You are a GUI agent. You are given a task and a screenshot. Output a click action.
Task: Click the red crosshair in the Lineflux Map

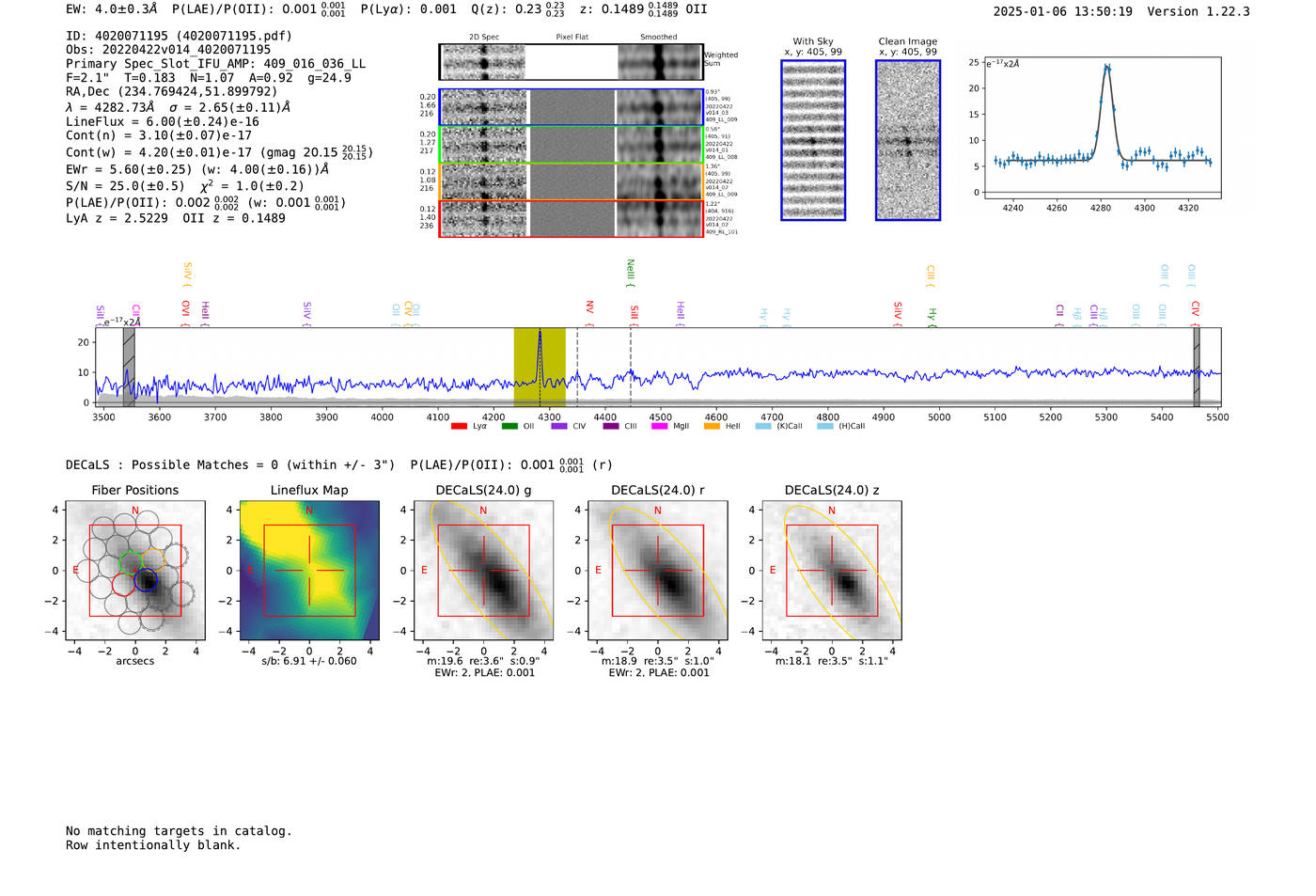tap(309, 570)
